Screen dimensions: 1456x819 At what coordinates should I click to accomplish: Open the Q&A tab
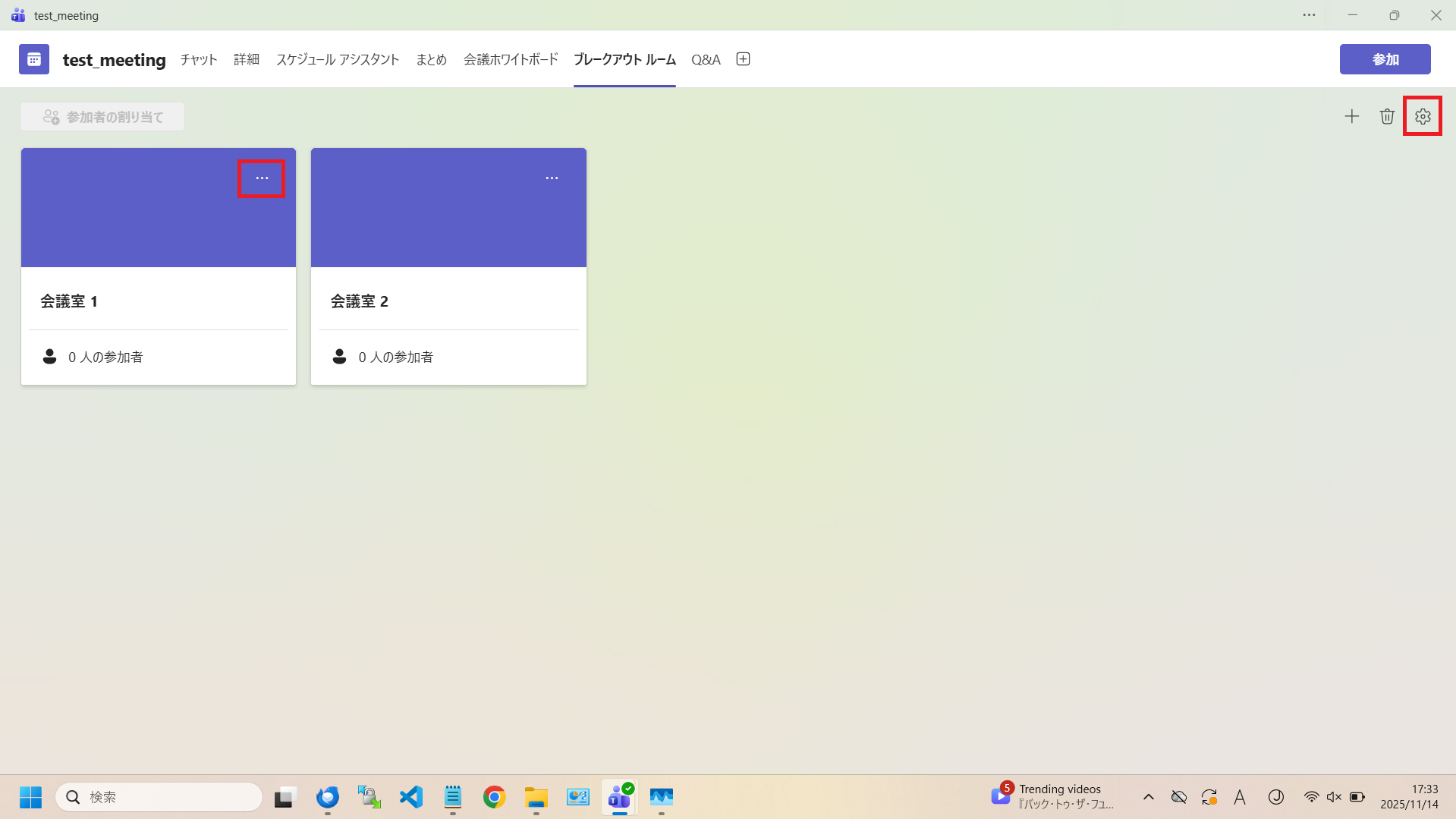706,59
